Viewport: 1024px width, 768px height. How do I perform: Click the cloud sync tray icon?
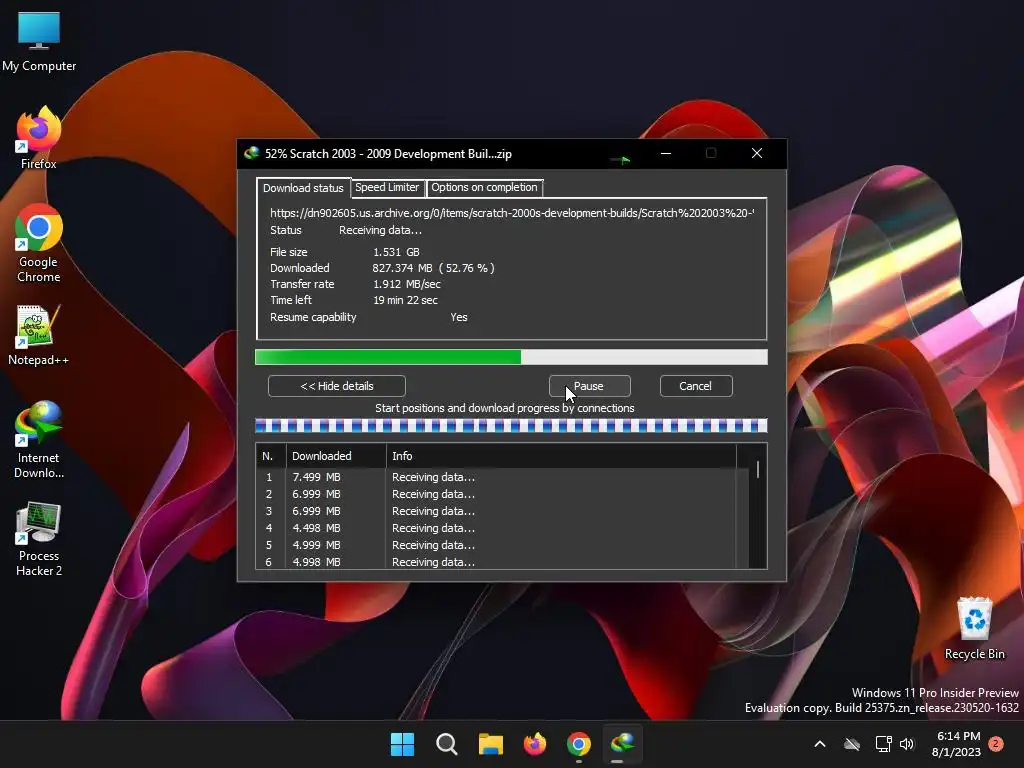(852, 744)
